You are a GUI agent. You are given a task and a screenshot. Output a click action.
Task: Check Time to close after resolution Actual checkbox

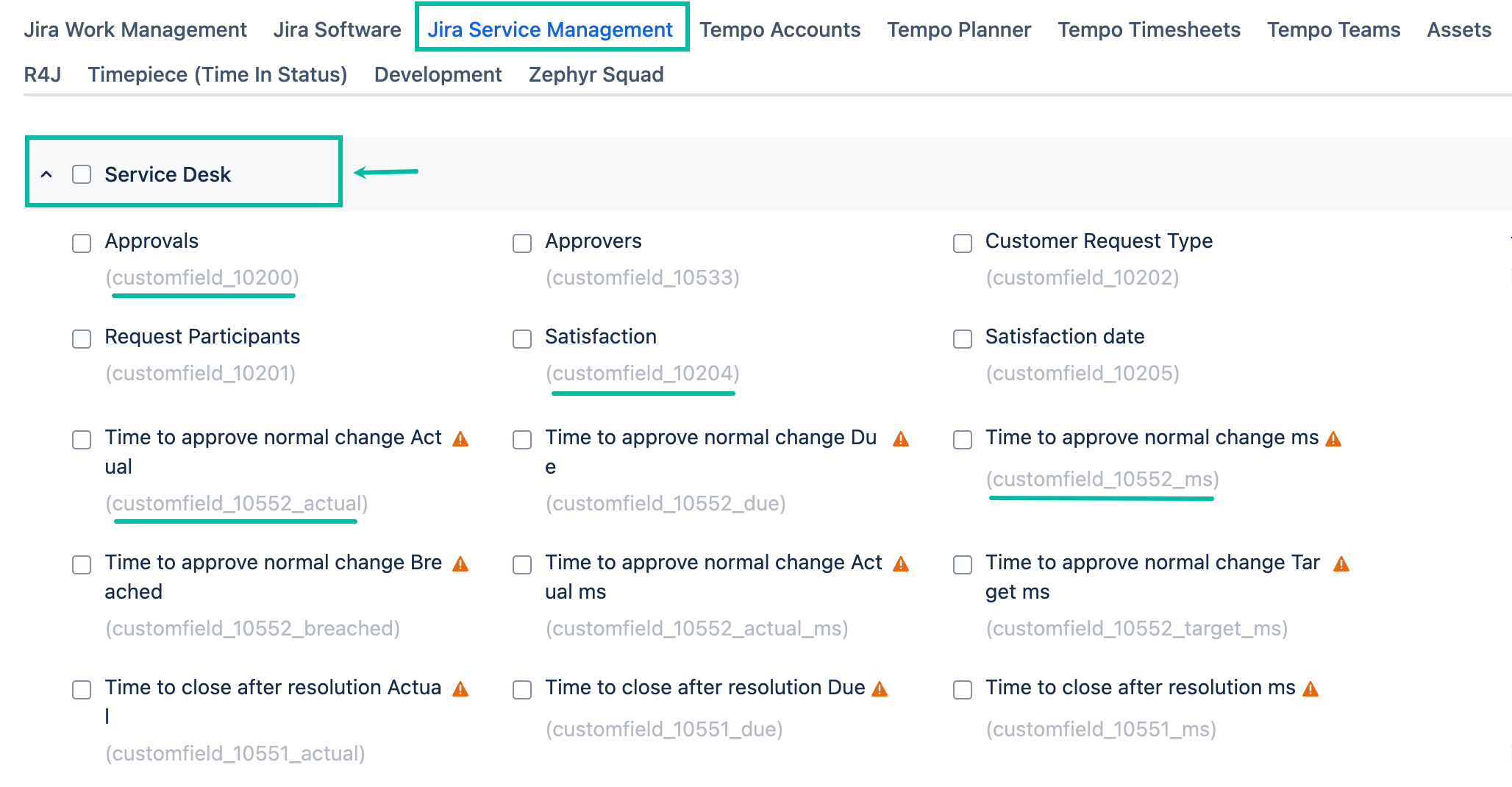(x=82, y=689)
